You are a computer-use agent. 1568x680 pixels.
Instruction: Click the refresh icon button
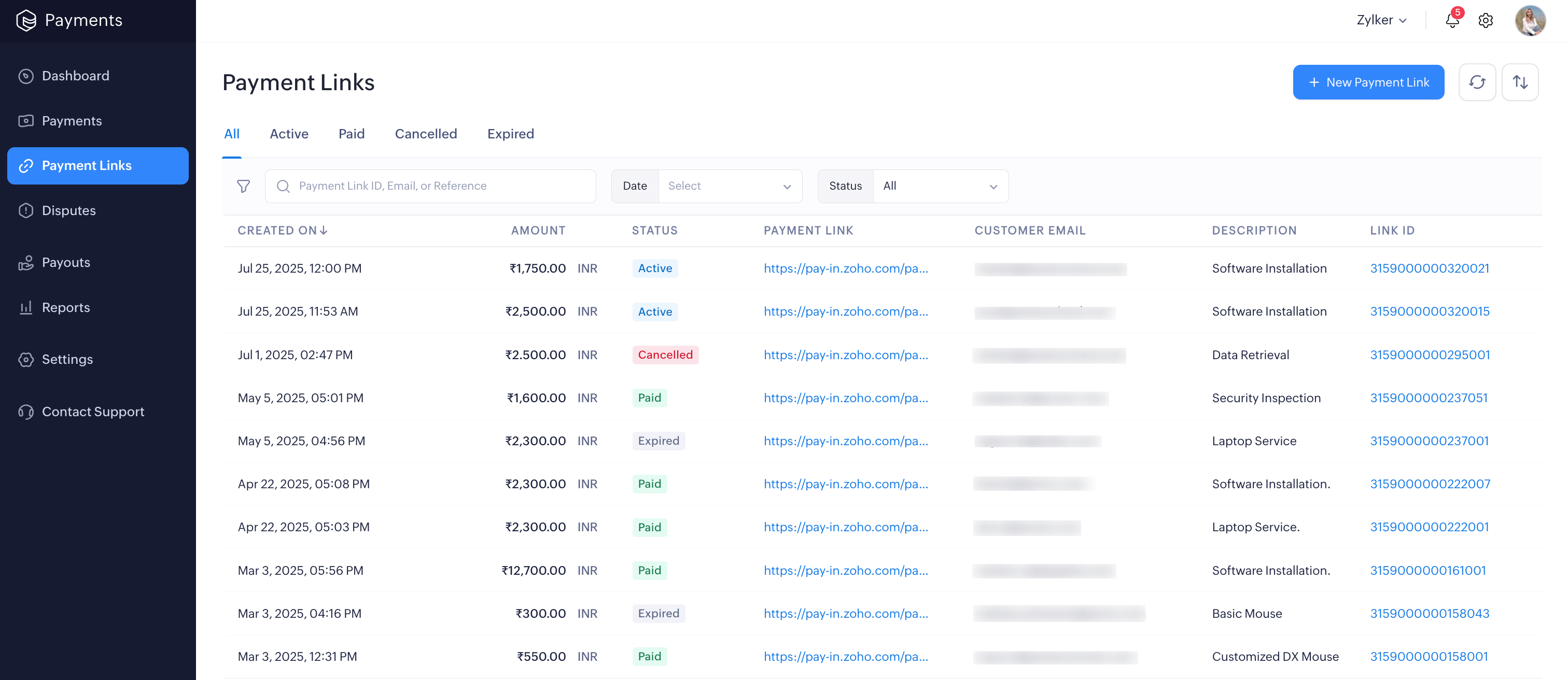tap(1477, 82)
